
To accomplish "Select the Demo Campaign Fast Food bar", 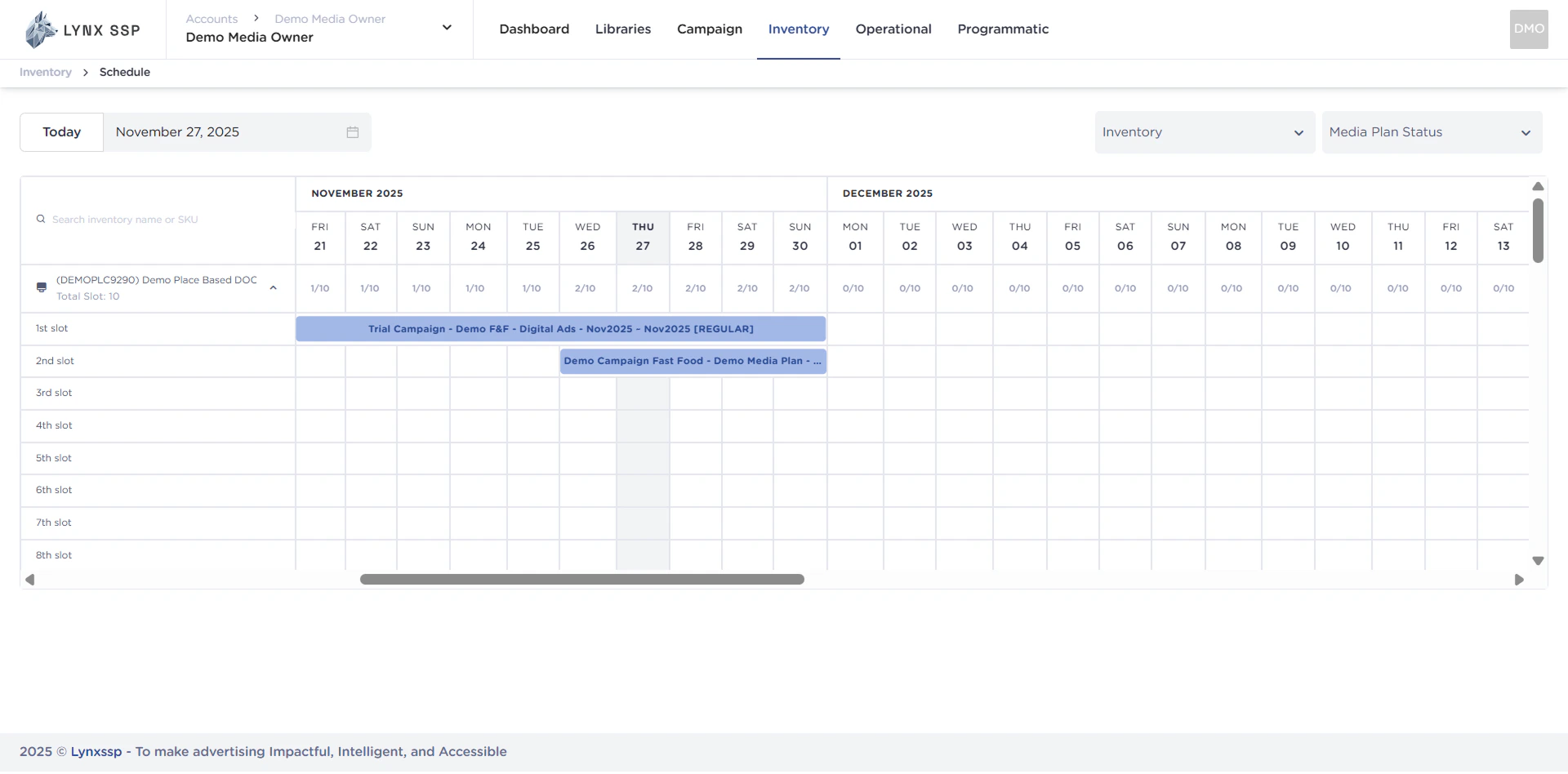I will point(693,360).
